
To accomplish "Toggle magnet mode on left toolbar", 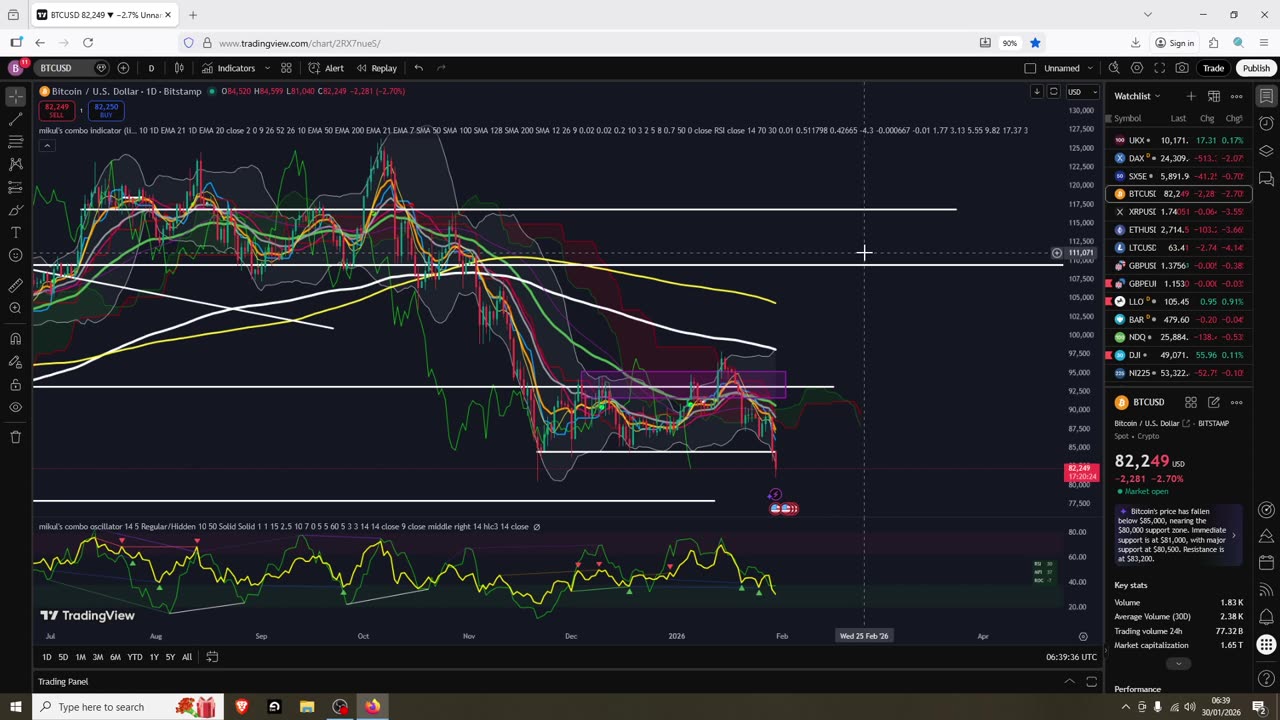I will click(15, 338).
